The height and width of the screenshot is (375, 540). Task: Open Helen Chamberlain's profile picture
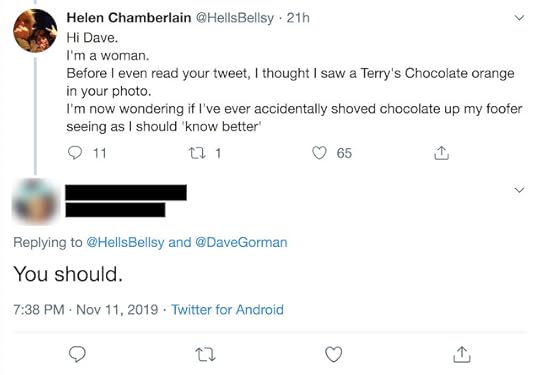(x=35, y=31)
